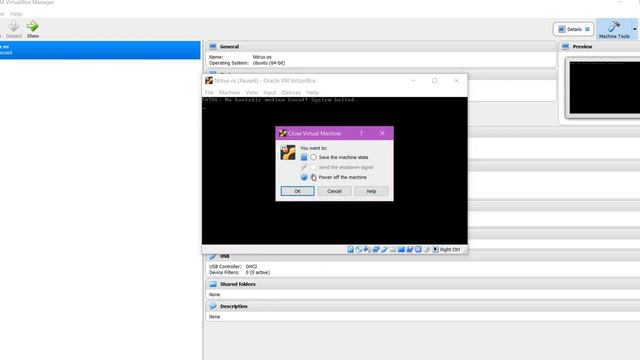The width and height of the screenshot is (640, 360).
Task: Open the Machine Tools dropdown arrow
Action: 634,29
